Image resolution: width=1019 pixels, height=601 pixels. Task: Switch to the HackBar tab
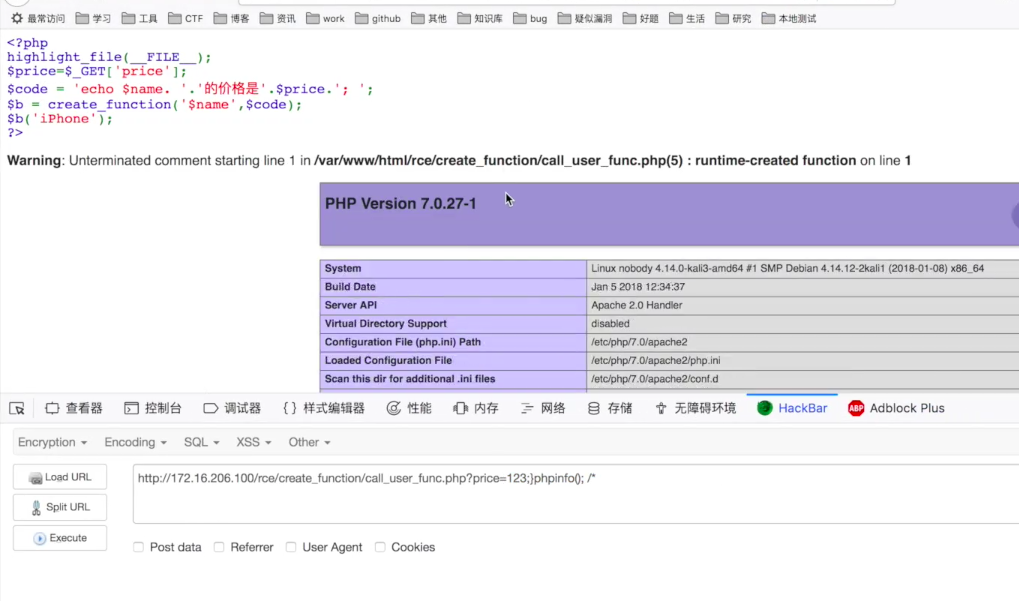click(792, 408)
